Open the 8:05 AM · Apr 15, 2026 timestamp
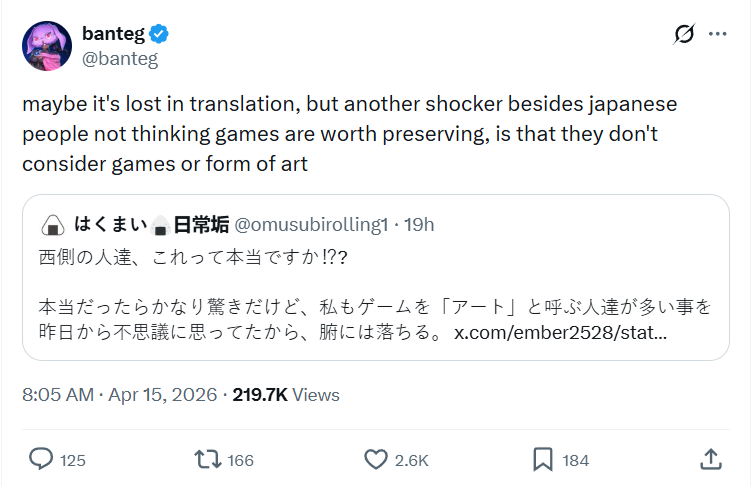 pyautogui.click(x=120, y=395)
